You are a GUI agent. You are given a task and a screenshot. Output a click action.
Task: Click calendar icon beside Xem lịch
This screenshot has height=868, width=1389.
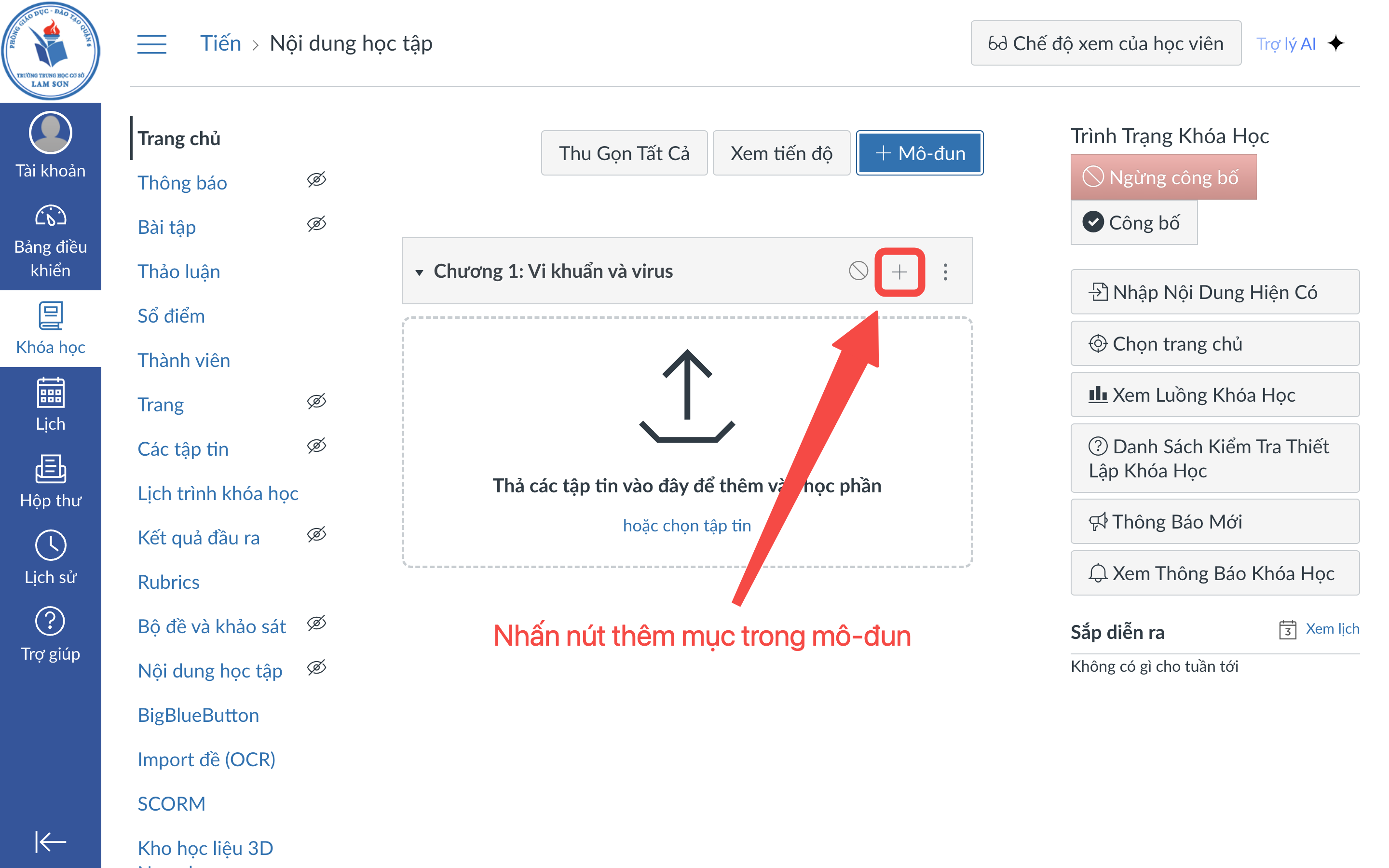tap(1287, 629)
